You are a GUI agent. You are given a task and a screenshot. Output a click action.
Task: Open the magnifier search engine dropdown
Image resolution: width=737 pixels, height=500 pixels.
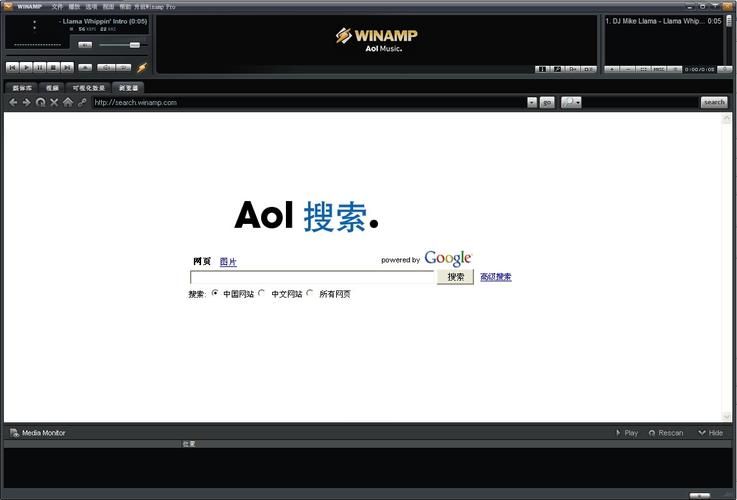click(571, 102)
